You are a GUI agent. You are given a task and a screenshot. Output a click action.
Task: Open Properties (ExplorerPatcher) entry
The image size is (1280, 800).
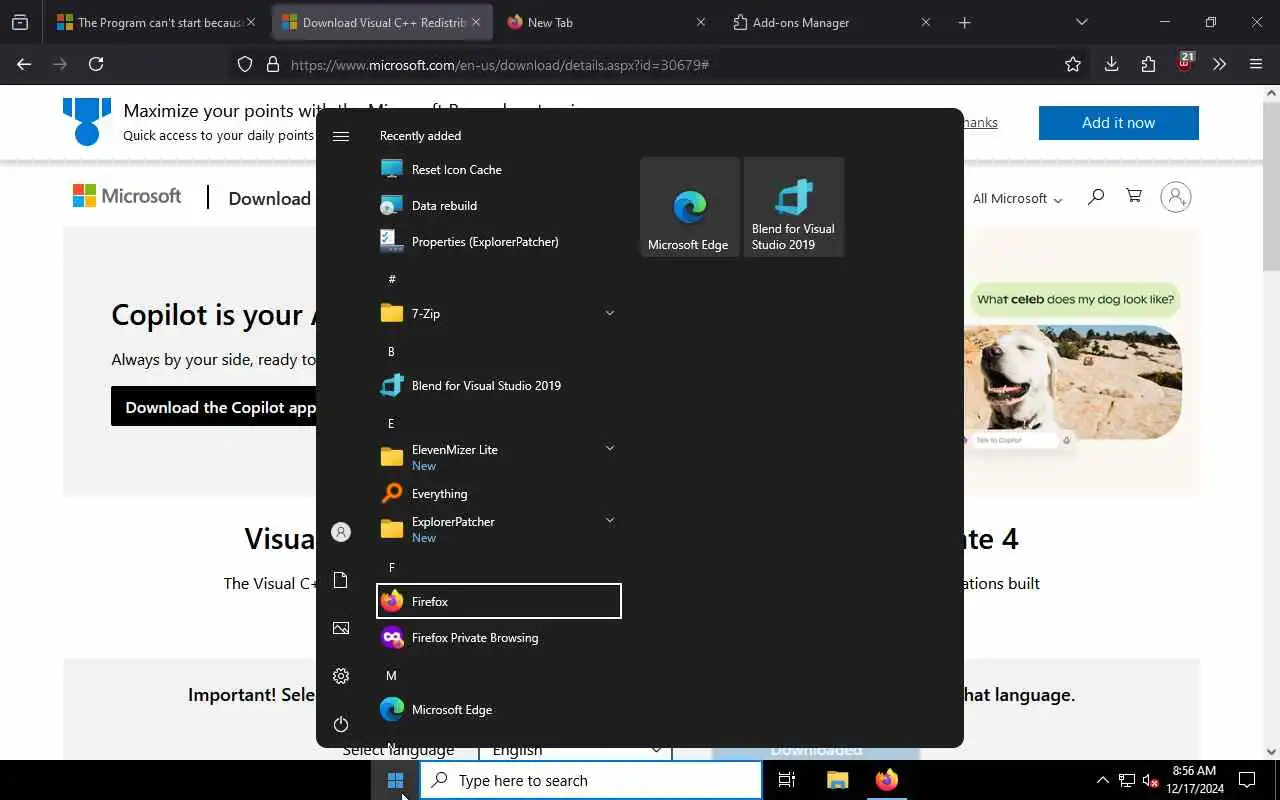click(x=498, y=242)
